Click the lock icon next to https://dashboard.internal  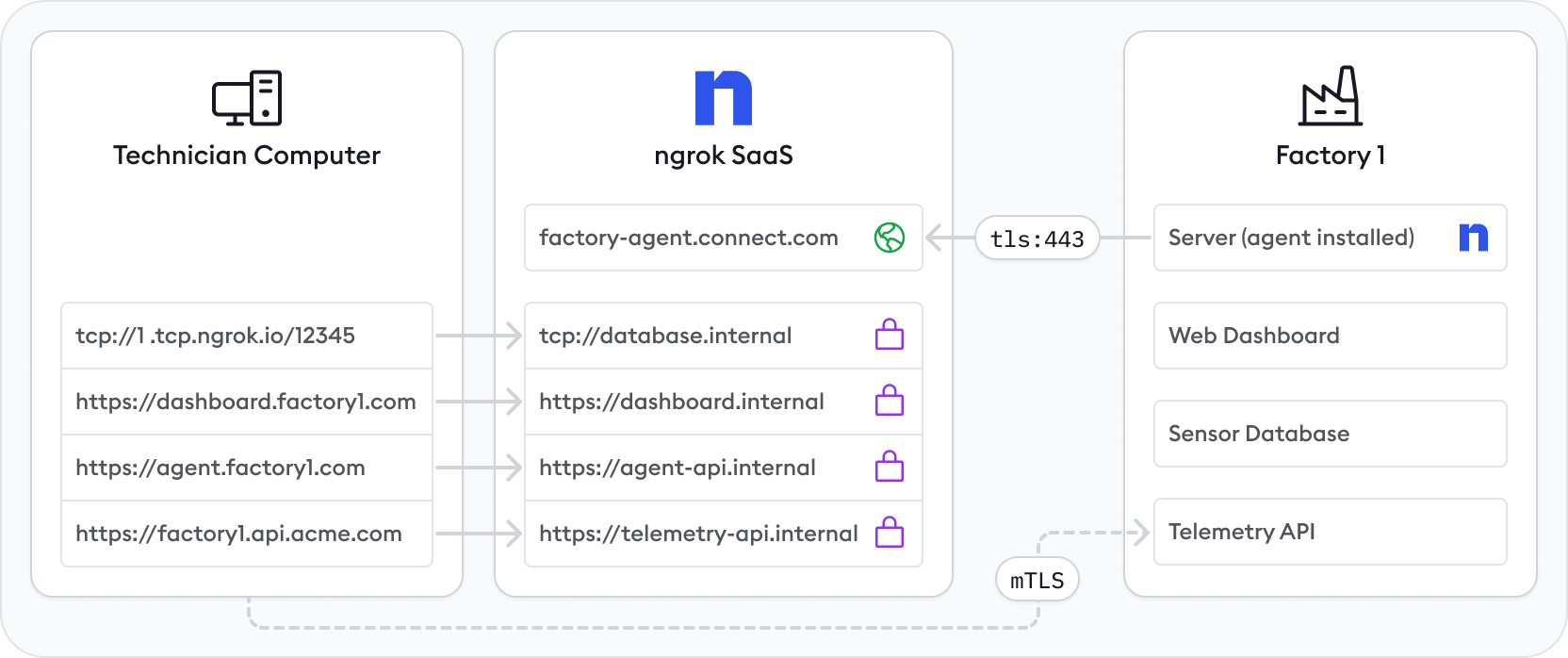[889, 401]
